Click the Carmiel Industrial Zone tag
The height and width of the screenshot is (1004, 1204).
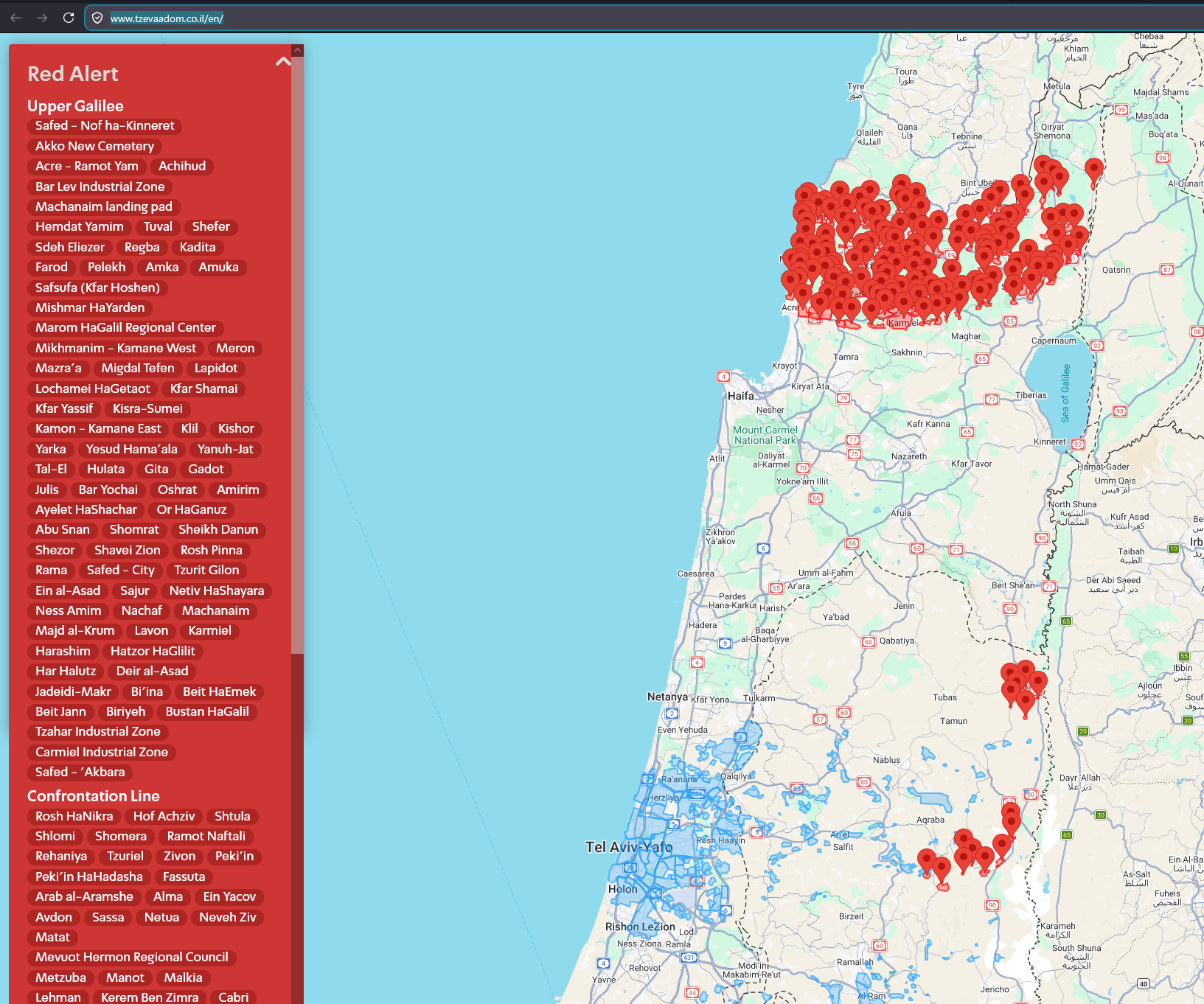[x=102, y=752]
